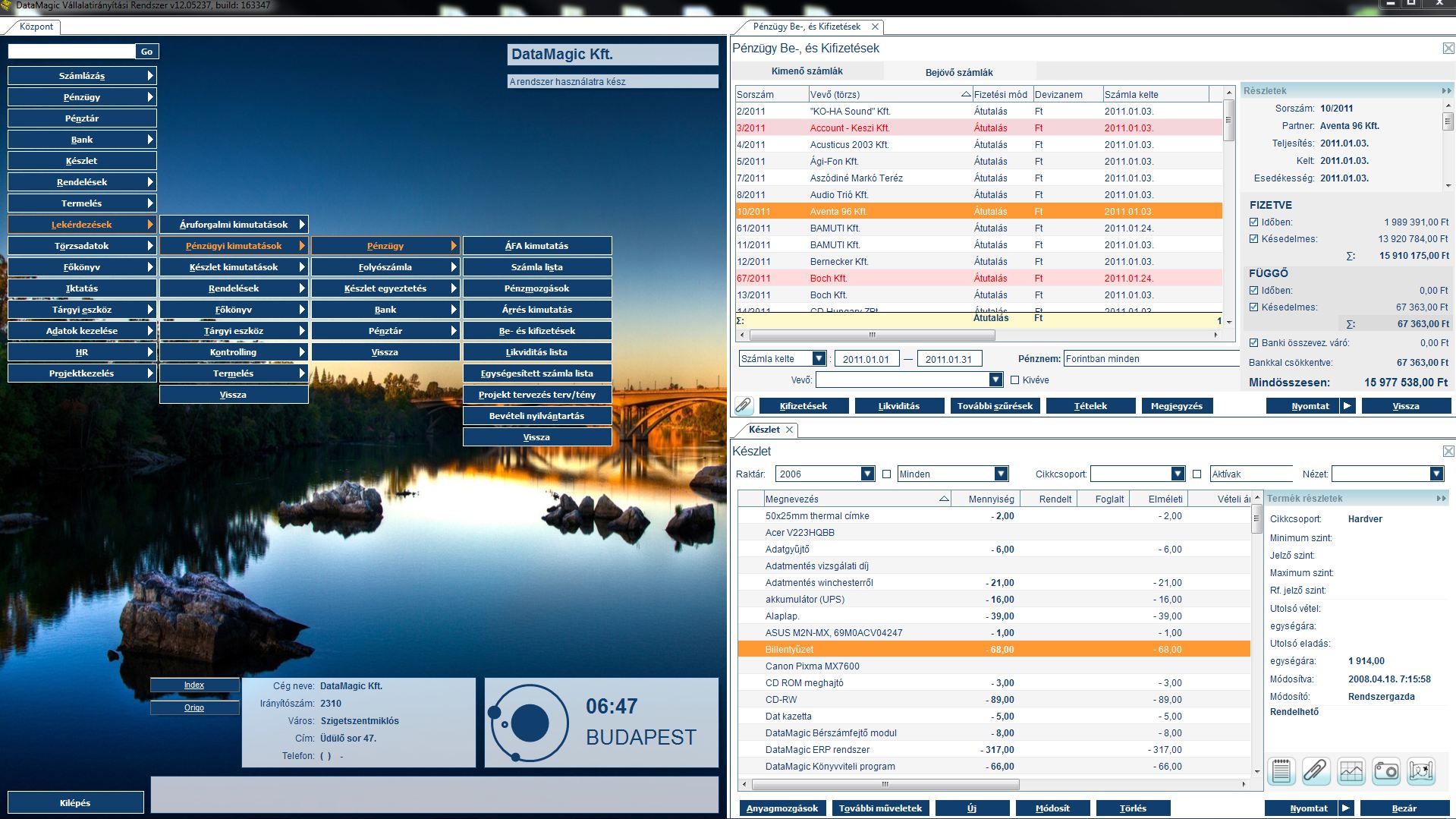1456x819 pixels.
Task: Open the treasure map icon
Action: 1421,771
